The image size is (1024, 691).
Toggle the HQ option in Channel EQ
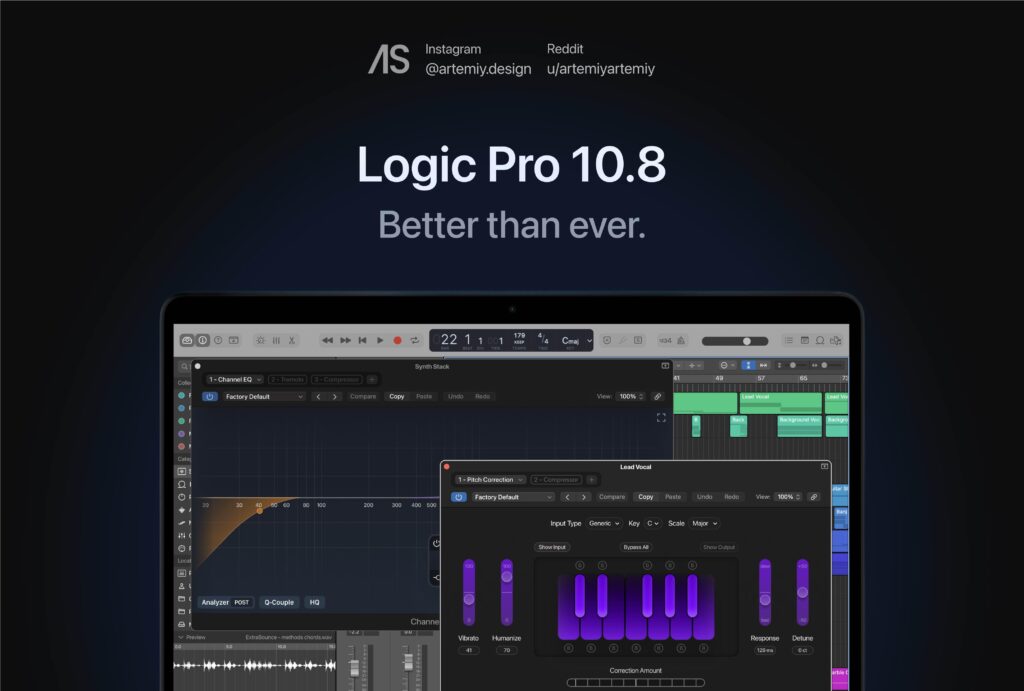tap(314, 602)
